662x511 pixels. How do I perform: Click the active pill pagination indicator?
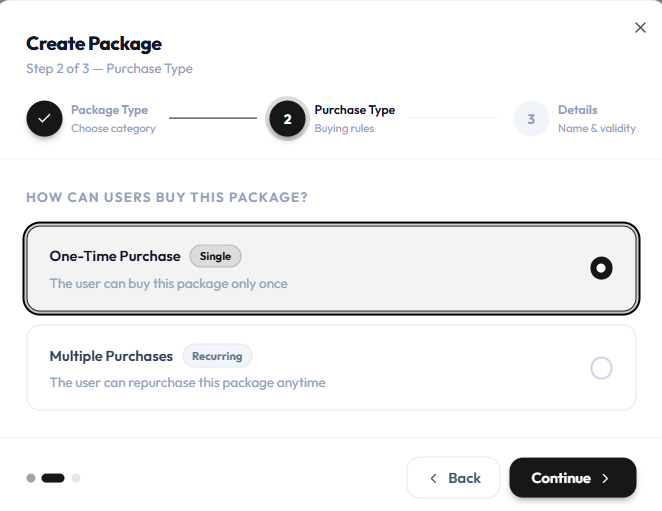pos(53,478)
